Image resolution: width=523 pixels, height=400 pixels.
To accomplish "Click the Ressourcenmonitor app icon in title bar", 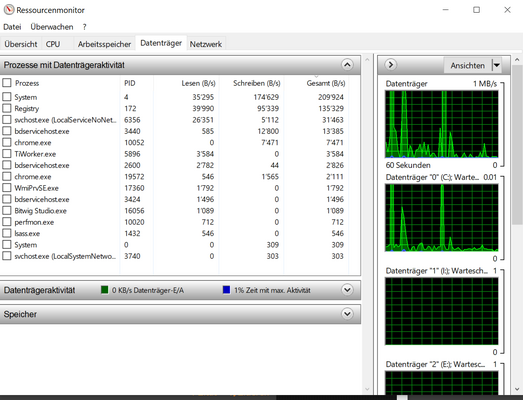I will (x=9, y=10).
